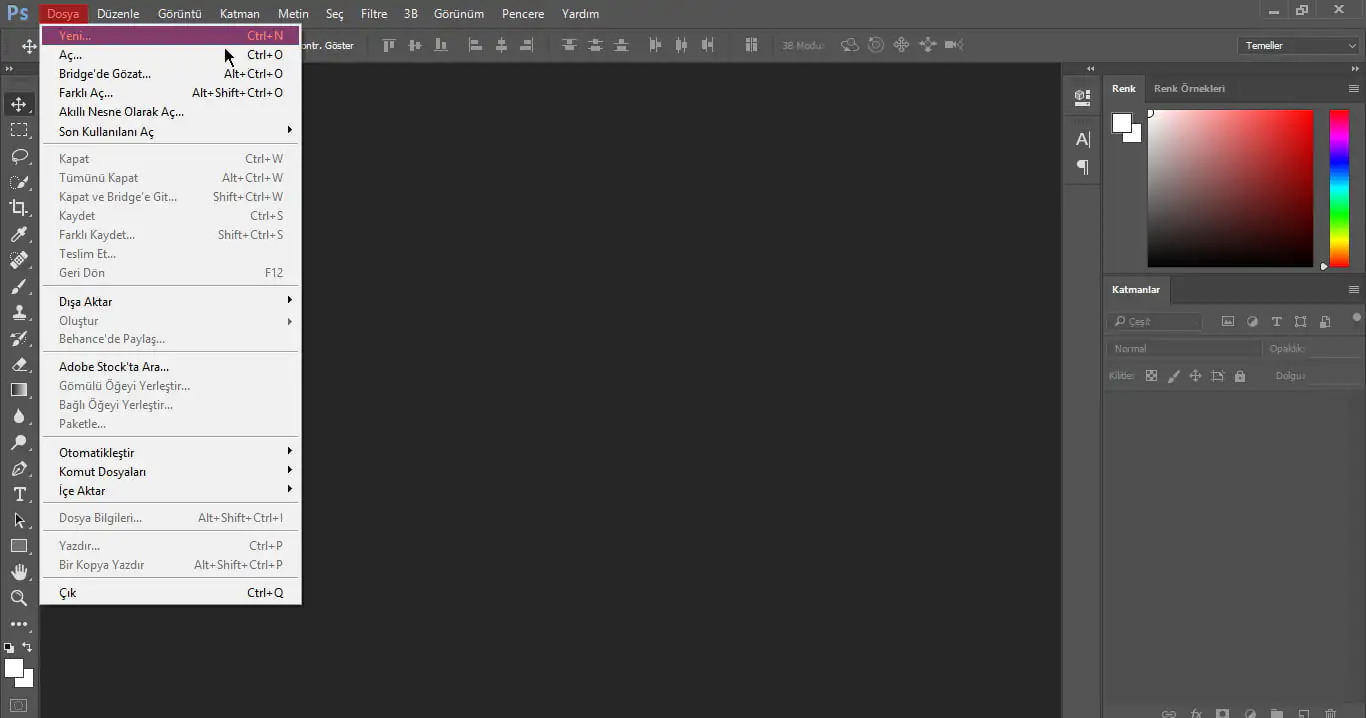Select the Pen tool
The height and width of the screenshot is (718, 1366).
click(19, 468)
